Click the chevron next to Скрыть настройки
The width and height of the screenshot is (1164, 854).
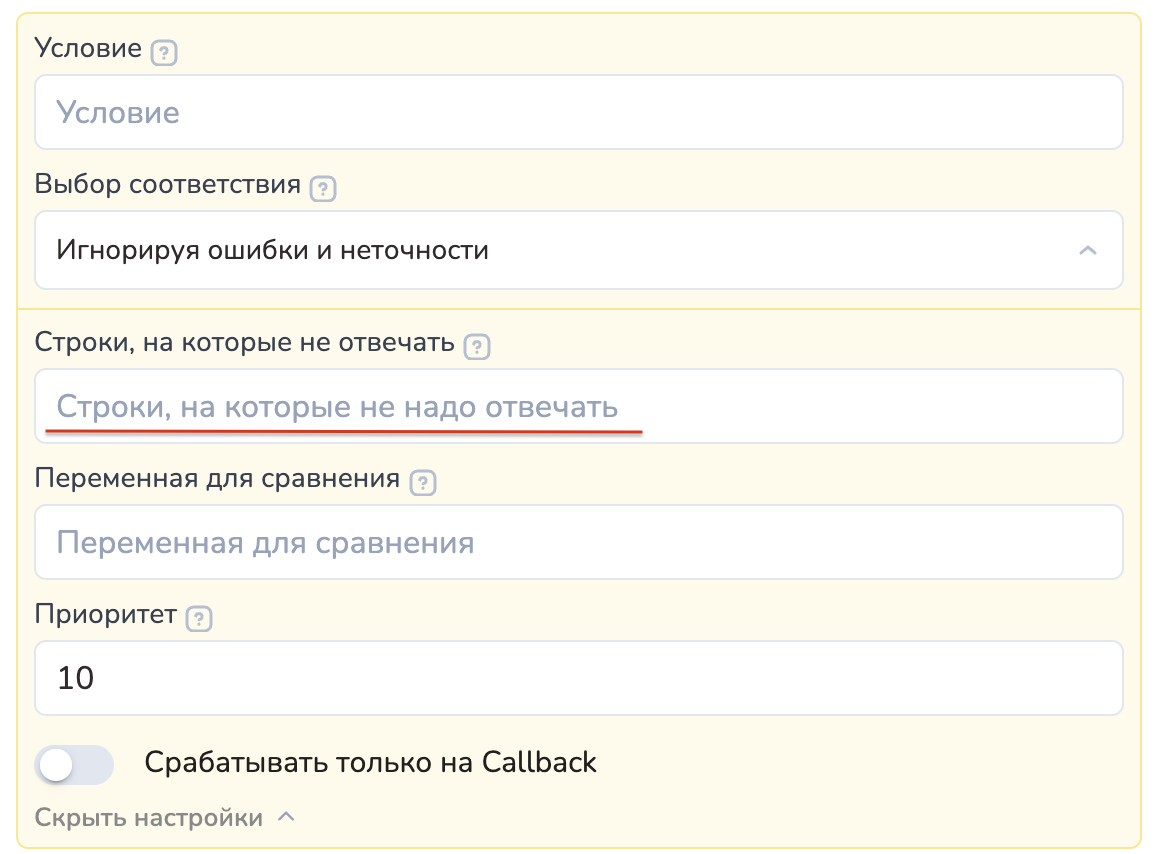(x=286, y=817)
